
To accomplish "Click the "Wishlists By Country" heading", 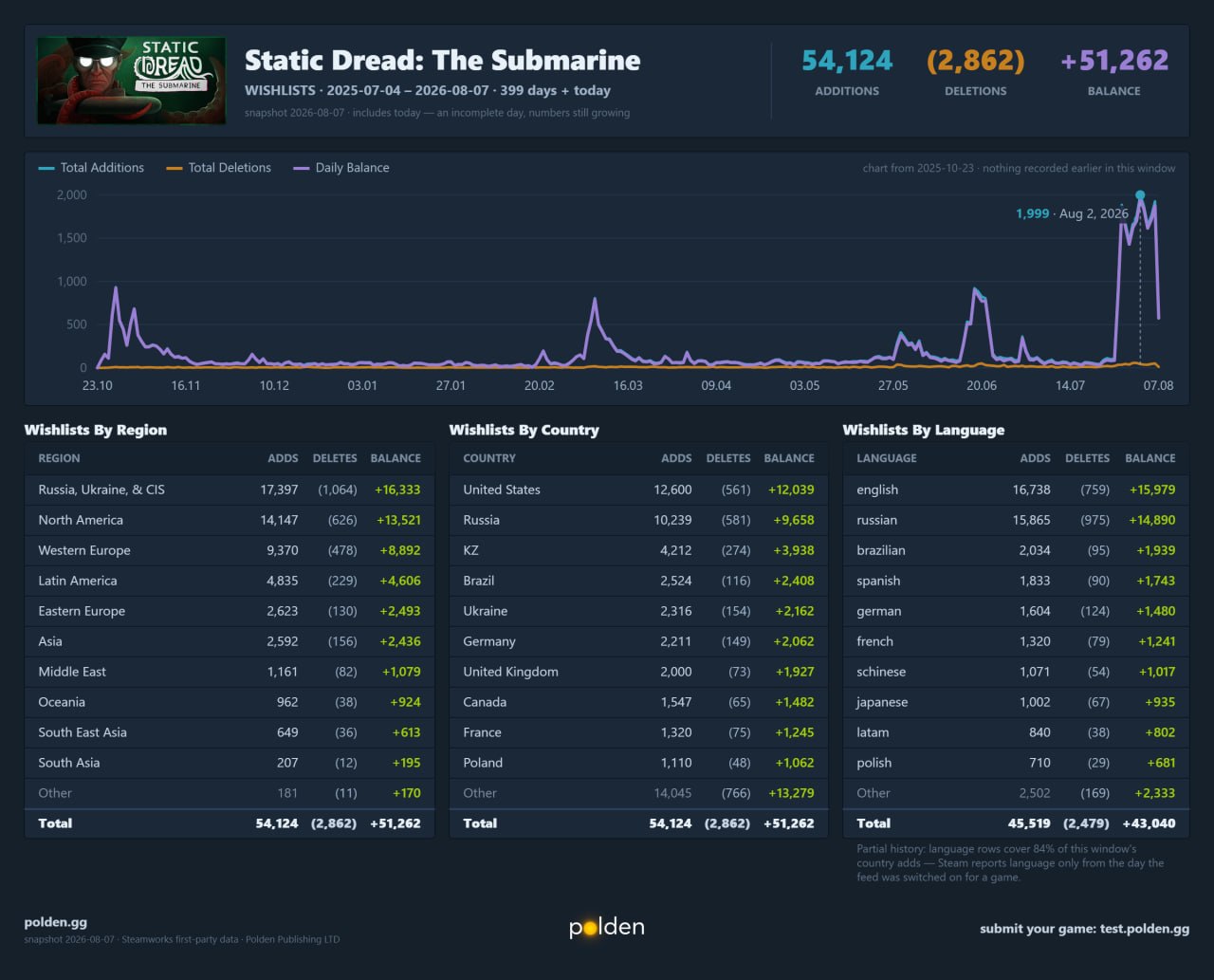I will click(524, 430).
